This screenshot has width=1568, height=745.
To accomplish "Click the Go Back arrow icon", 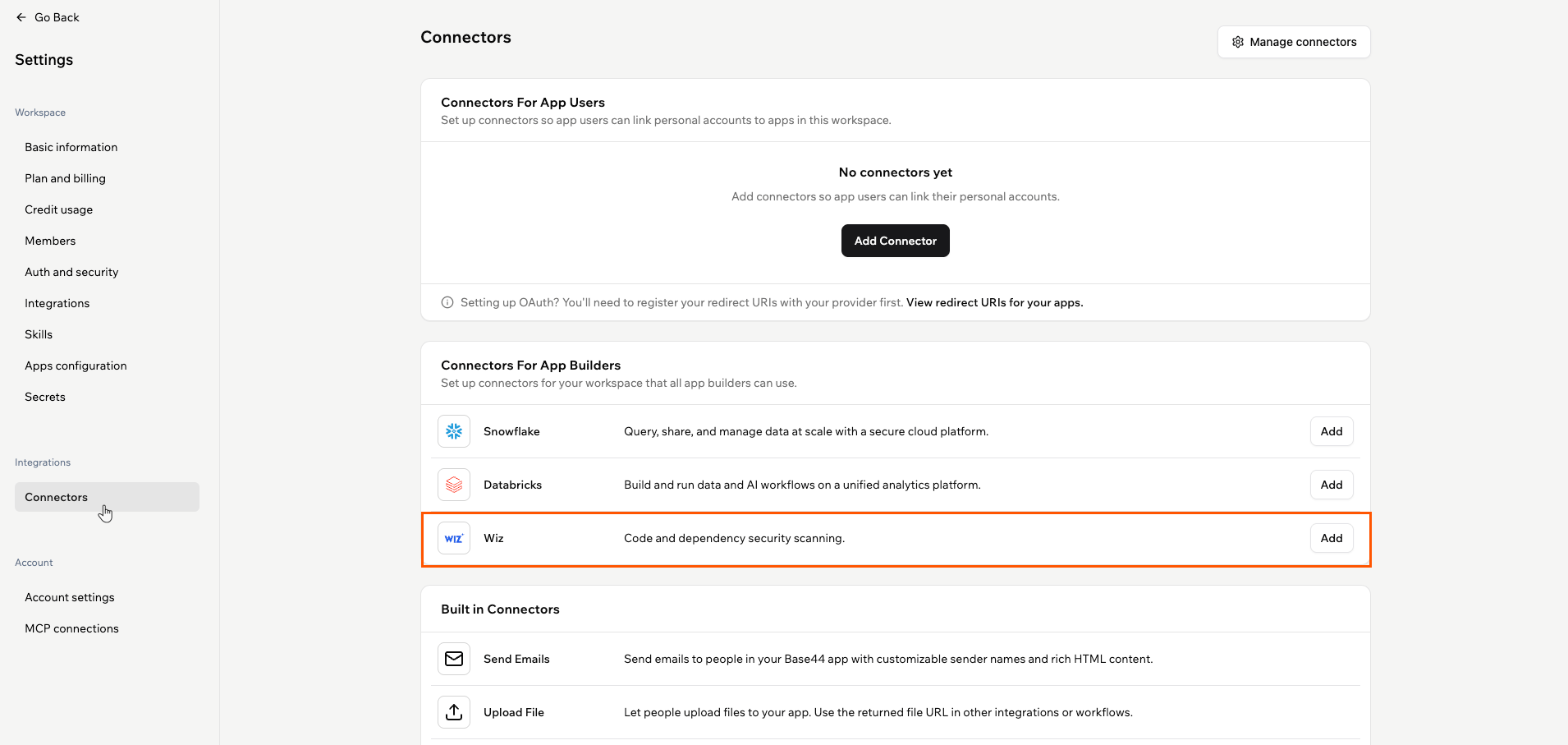I will click(21, 17).
